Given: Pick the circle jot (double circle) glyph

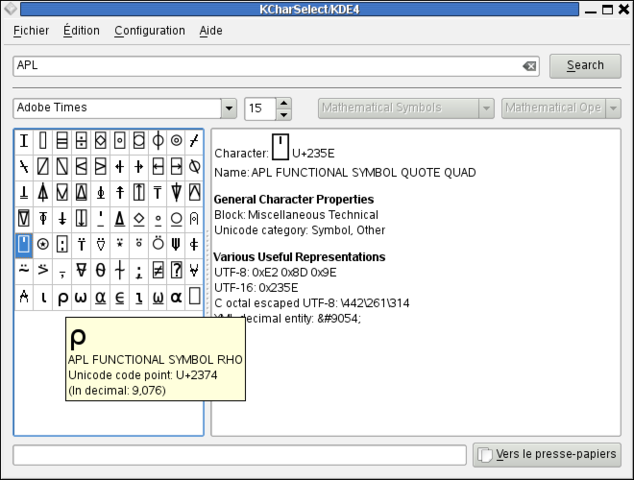Looking at the screenshot, I should click(176, 141).
